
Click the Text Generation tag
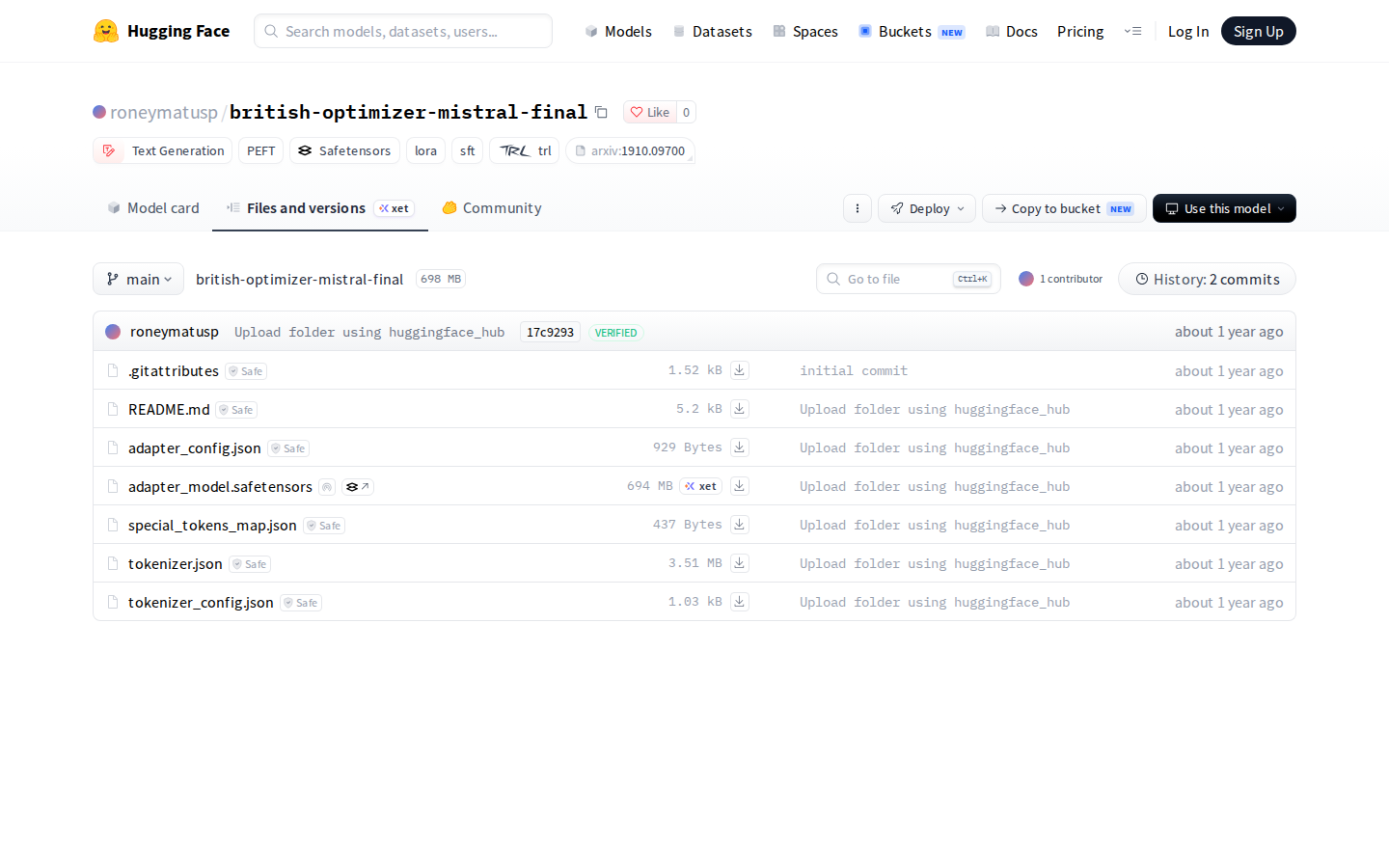(163, 150)
